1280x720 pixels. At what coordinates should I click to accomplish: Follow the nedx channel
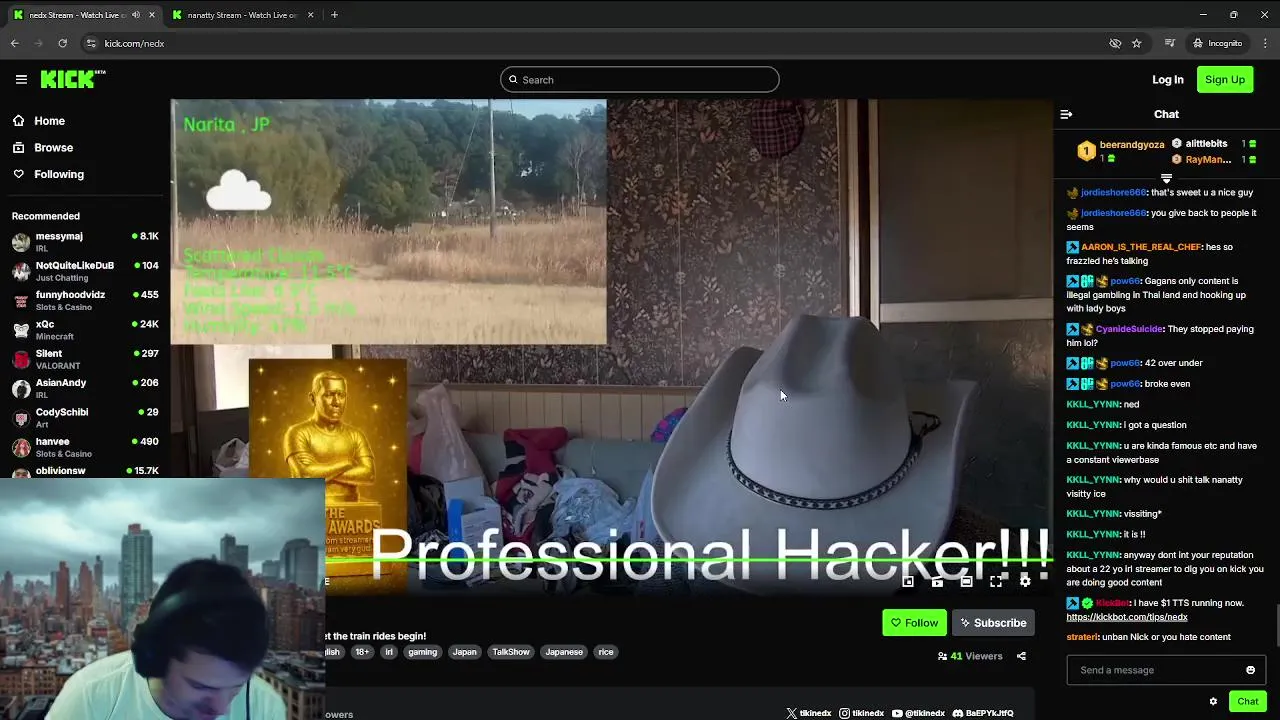[x=914, y=623]
